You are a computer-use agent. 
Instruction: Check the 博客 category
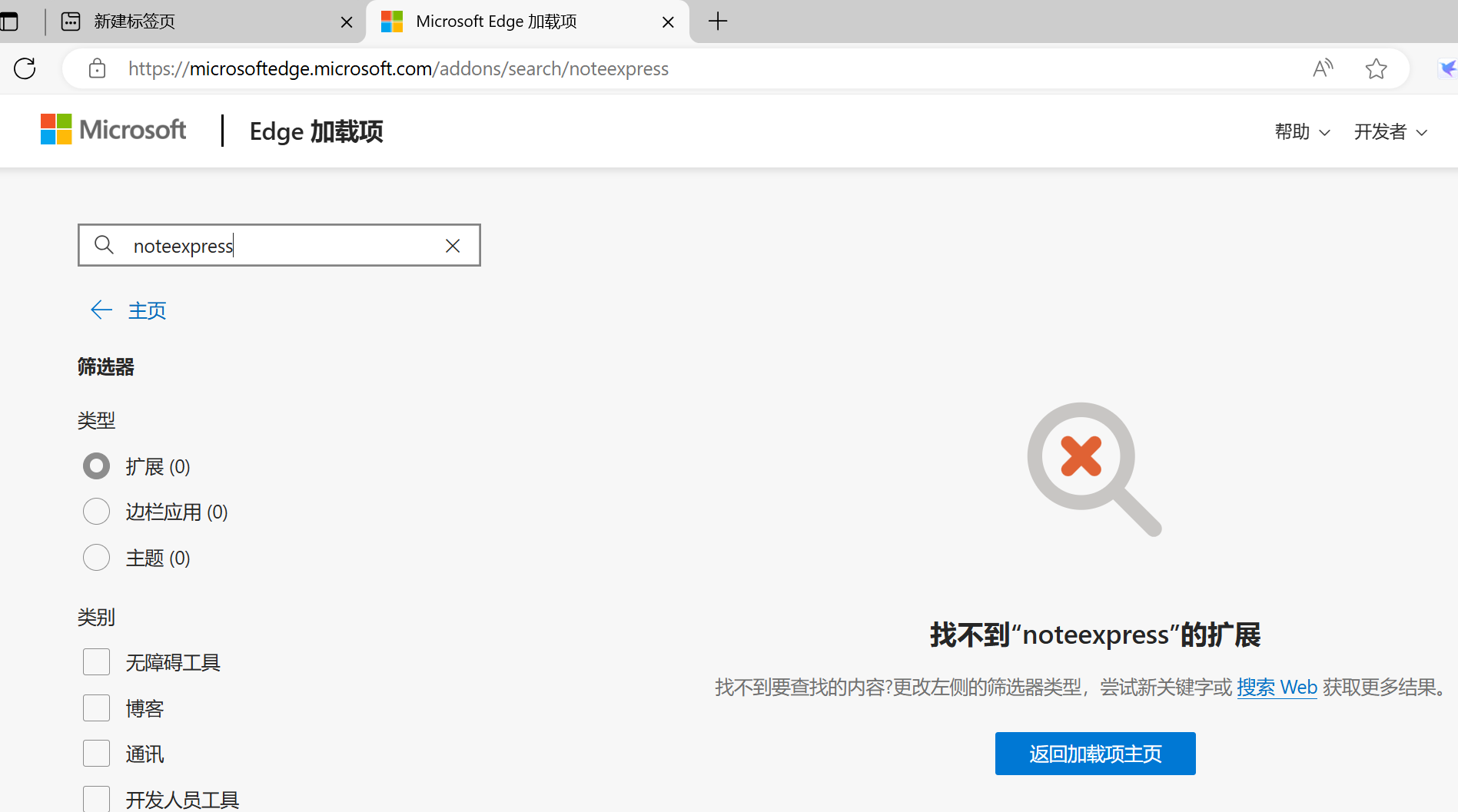tap(96, 708)
